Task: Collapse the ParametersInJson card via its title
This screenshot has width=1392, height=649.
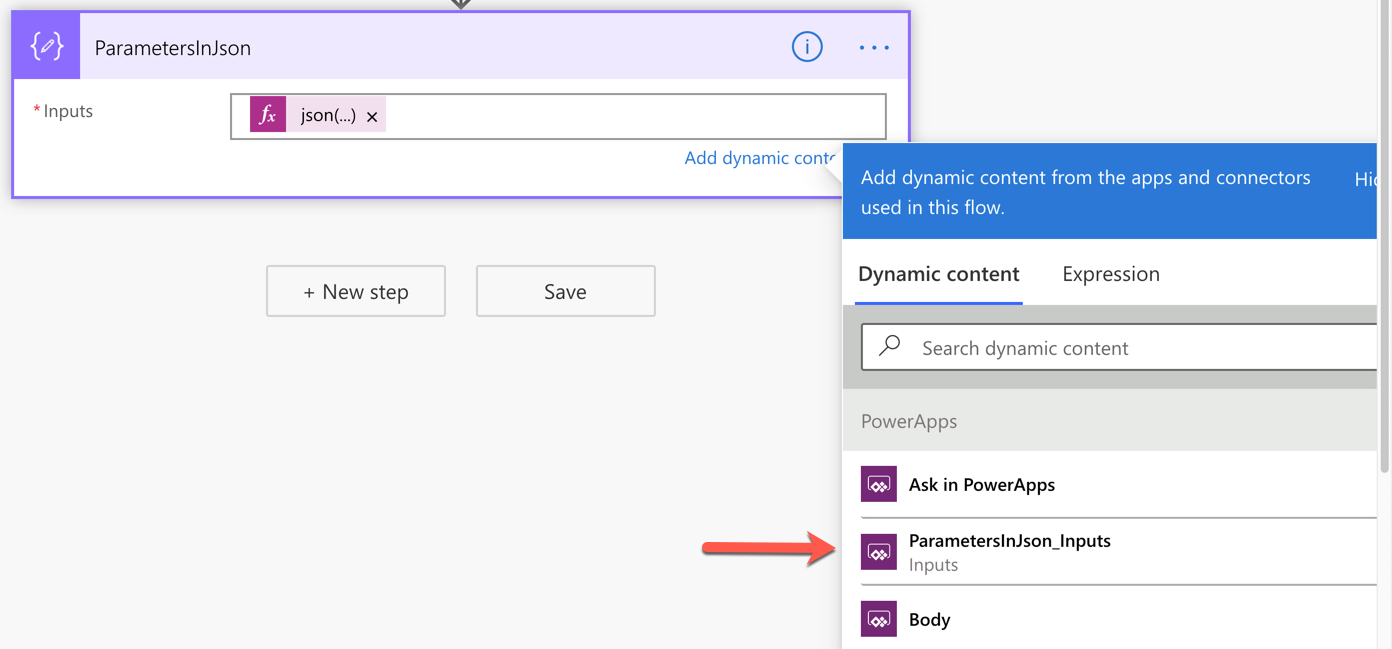Action: point(173,48)
